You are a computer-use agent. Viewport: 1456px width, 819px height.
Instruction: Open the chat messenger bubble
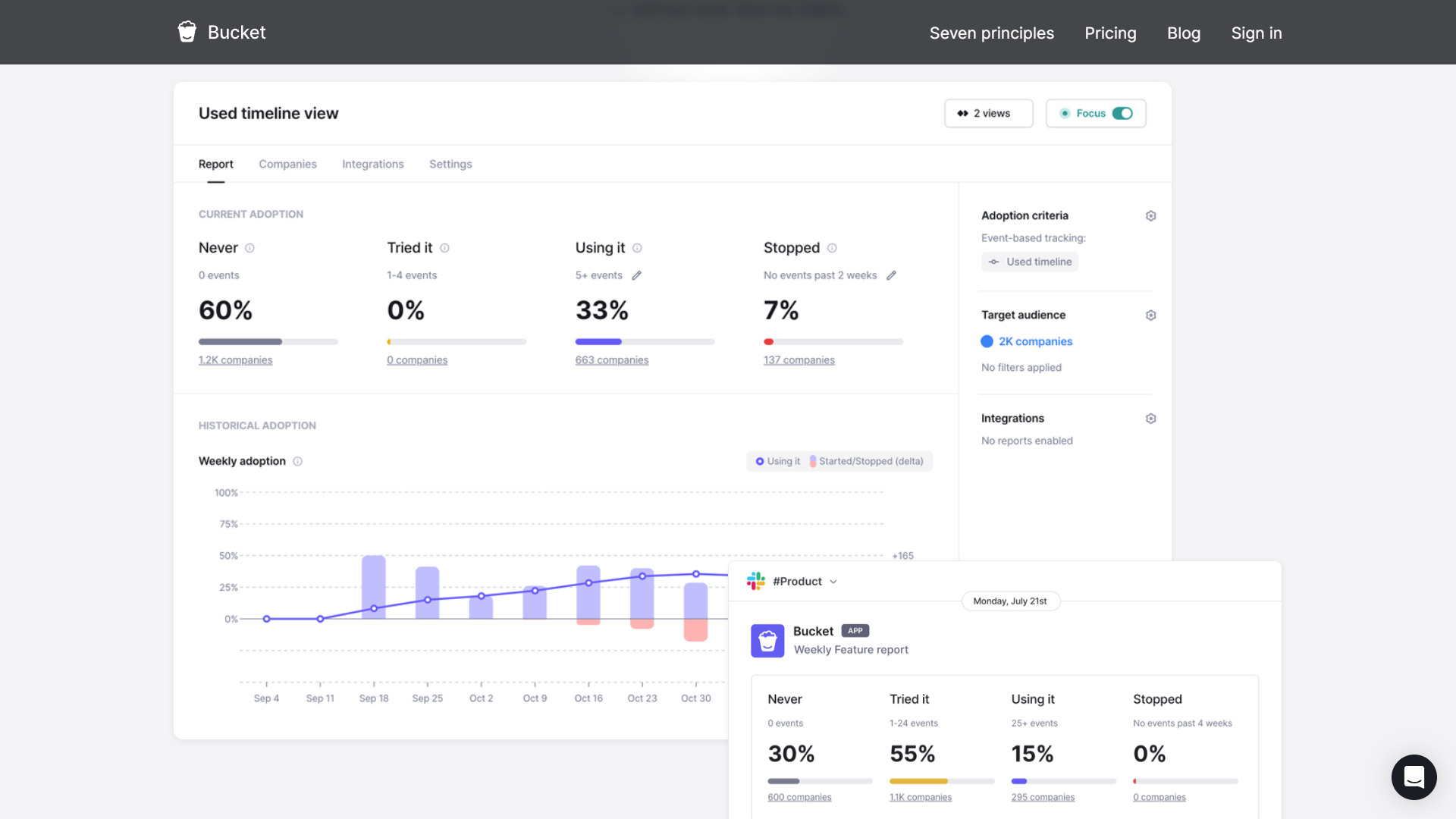pos(1414,777)
